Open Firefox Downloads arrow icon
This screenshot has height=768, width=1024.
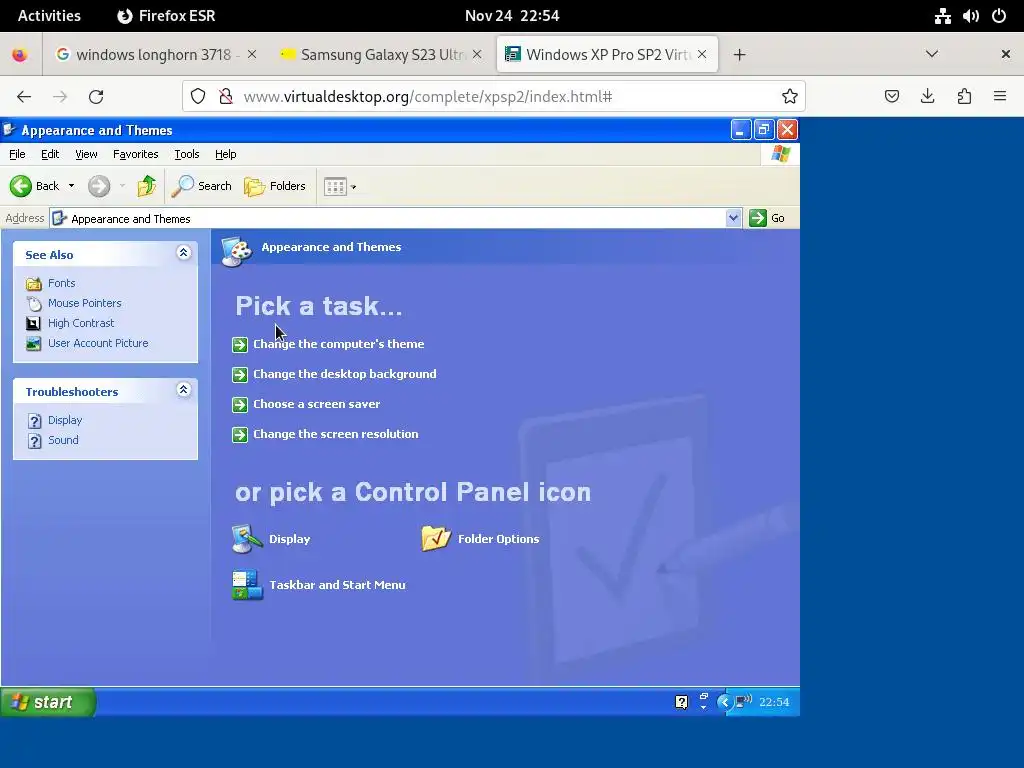[927, 97]
